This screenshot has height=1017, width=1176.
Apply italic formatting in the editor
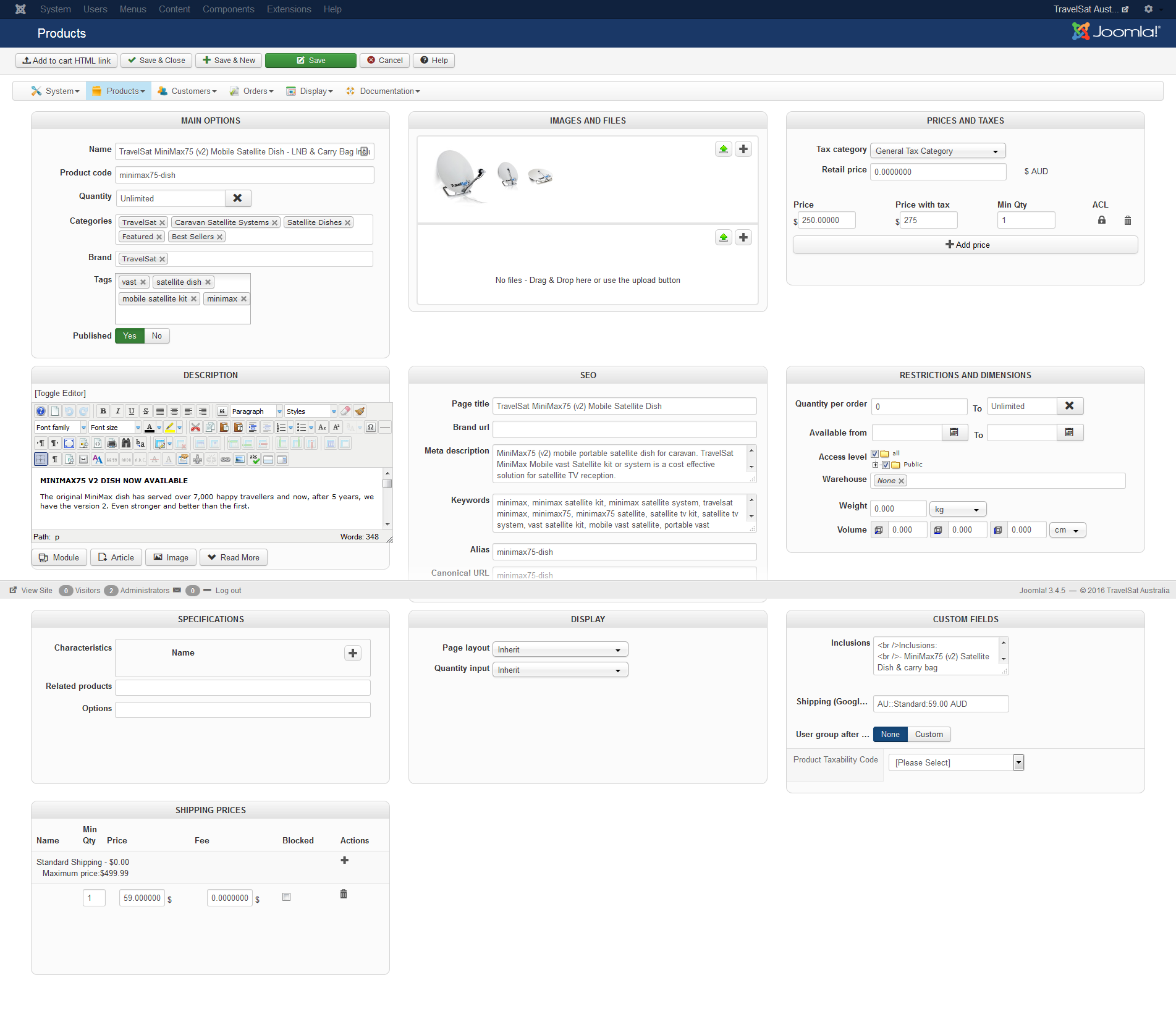coord(117,411)
